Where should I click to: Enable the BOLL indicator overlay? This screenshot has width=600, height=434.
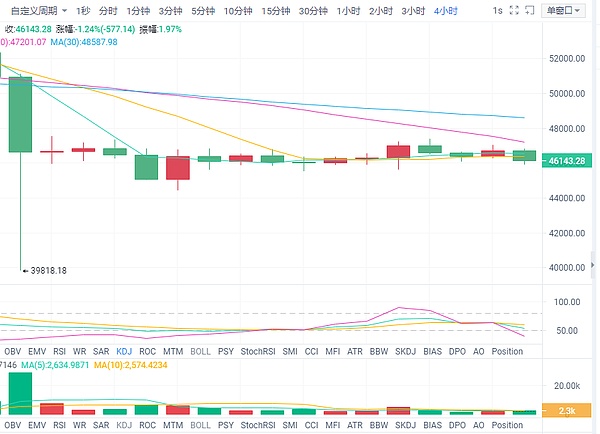point(199,352)
